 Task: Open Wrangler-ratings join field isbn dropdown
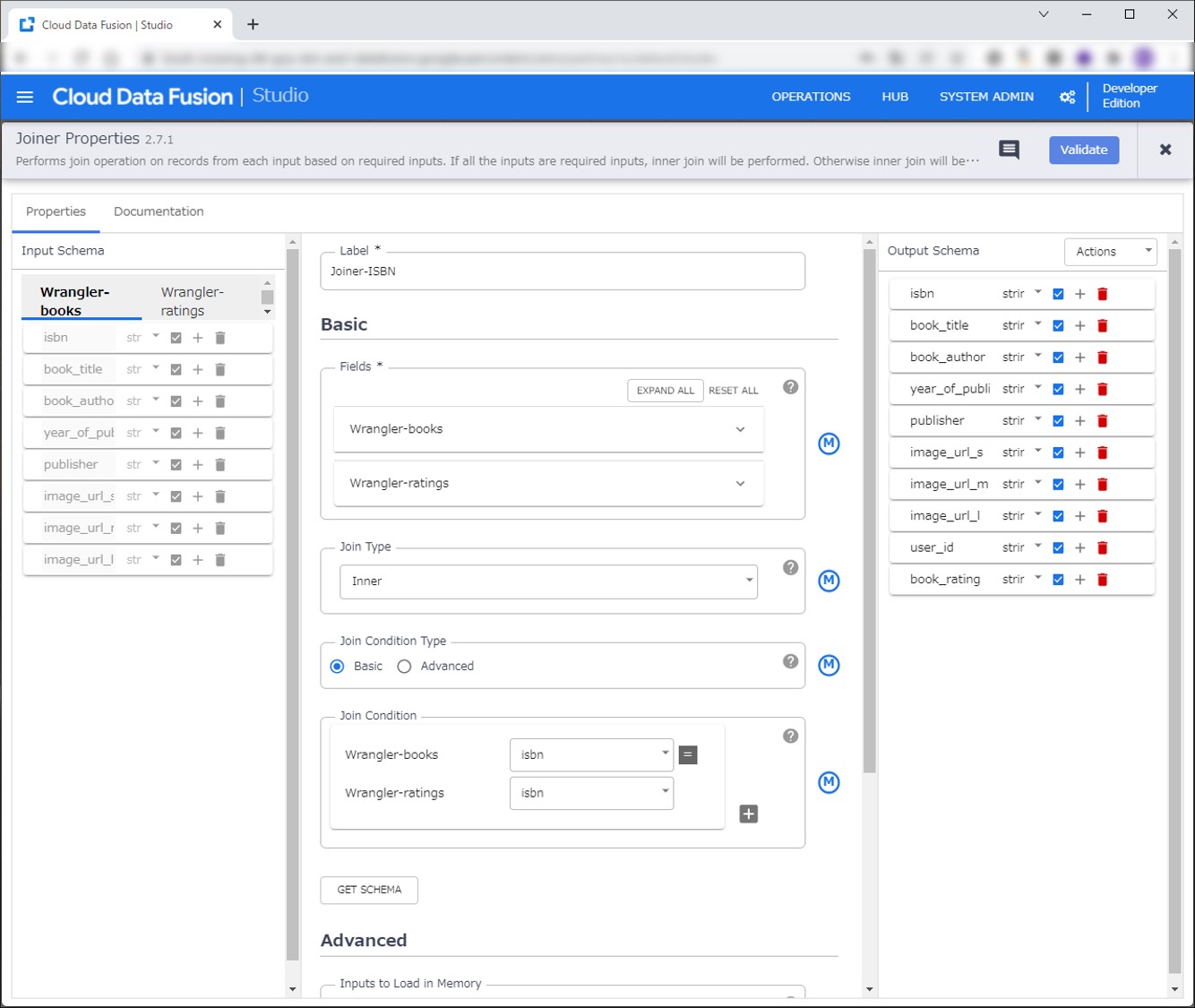(591, 793)
